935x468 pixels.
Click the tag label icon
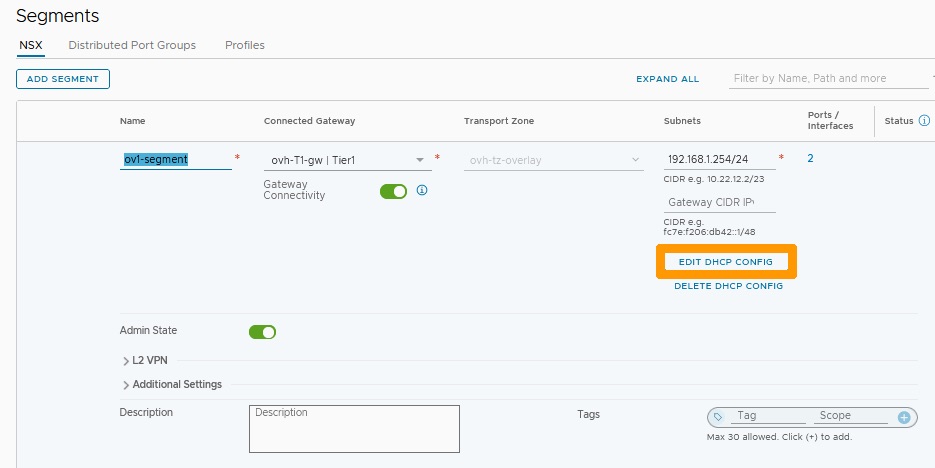718,417
